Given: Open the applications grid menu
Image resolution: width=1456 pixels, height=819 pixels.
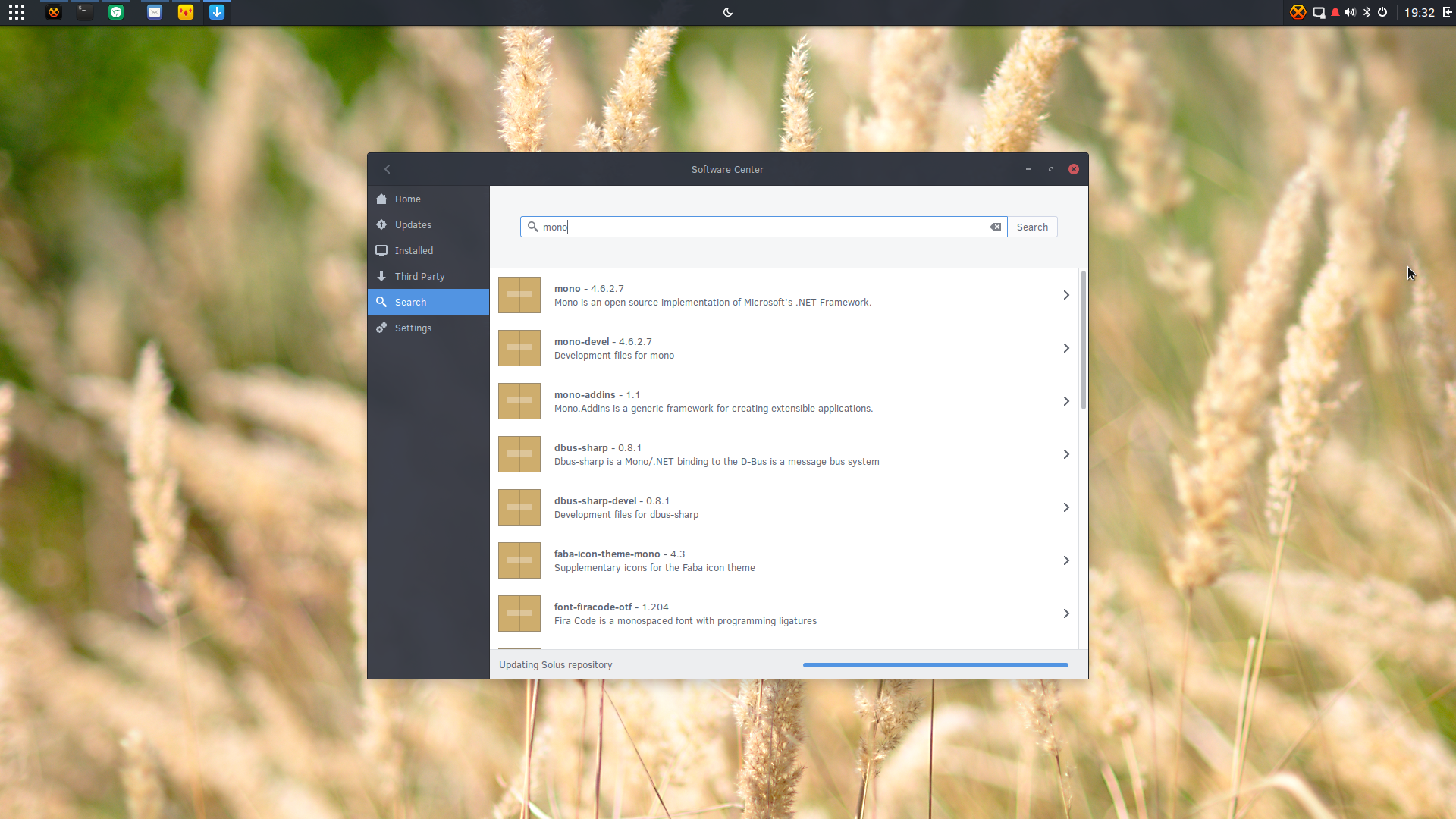Looking at the screenshot, I should [17, 12].
